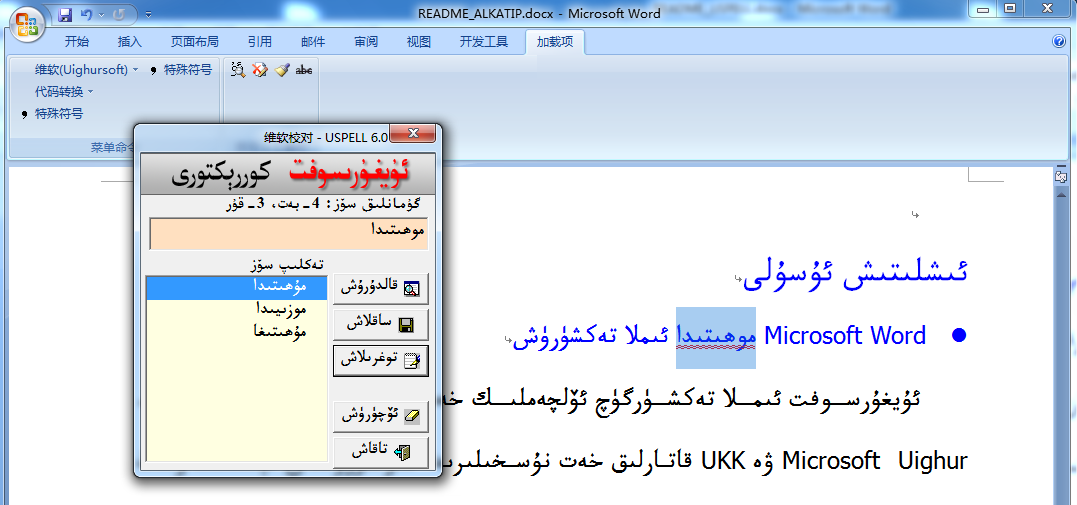Screen dimensions: 1077x505
Task: Click the قالدۇرۇش (ignore) button
Action: click(x=381, y=289)
